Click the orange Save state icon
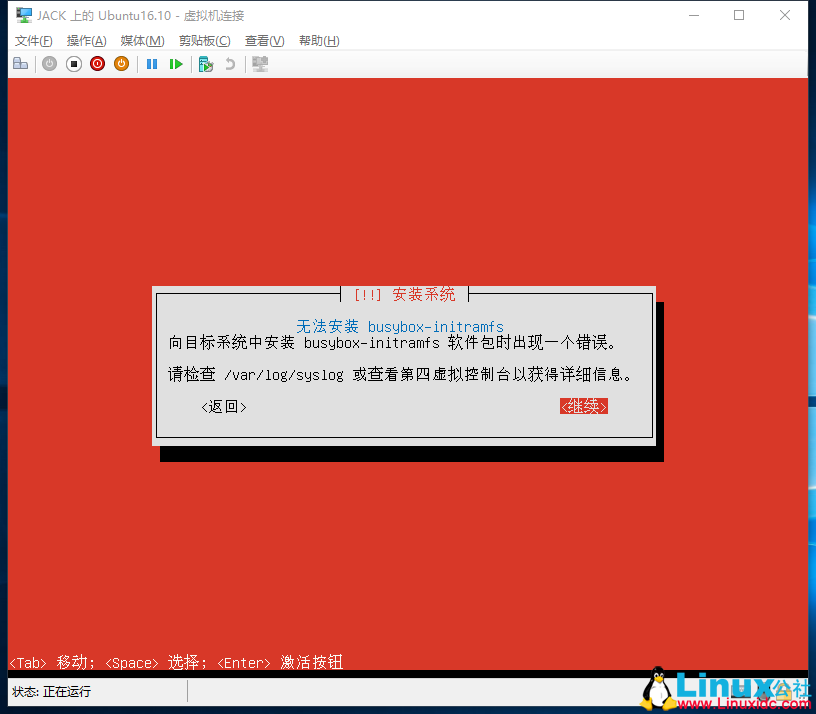The image size is (816, 714). tap(121, 63)
